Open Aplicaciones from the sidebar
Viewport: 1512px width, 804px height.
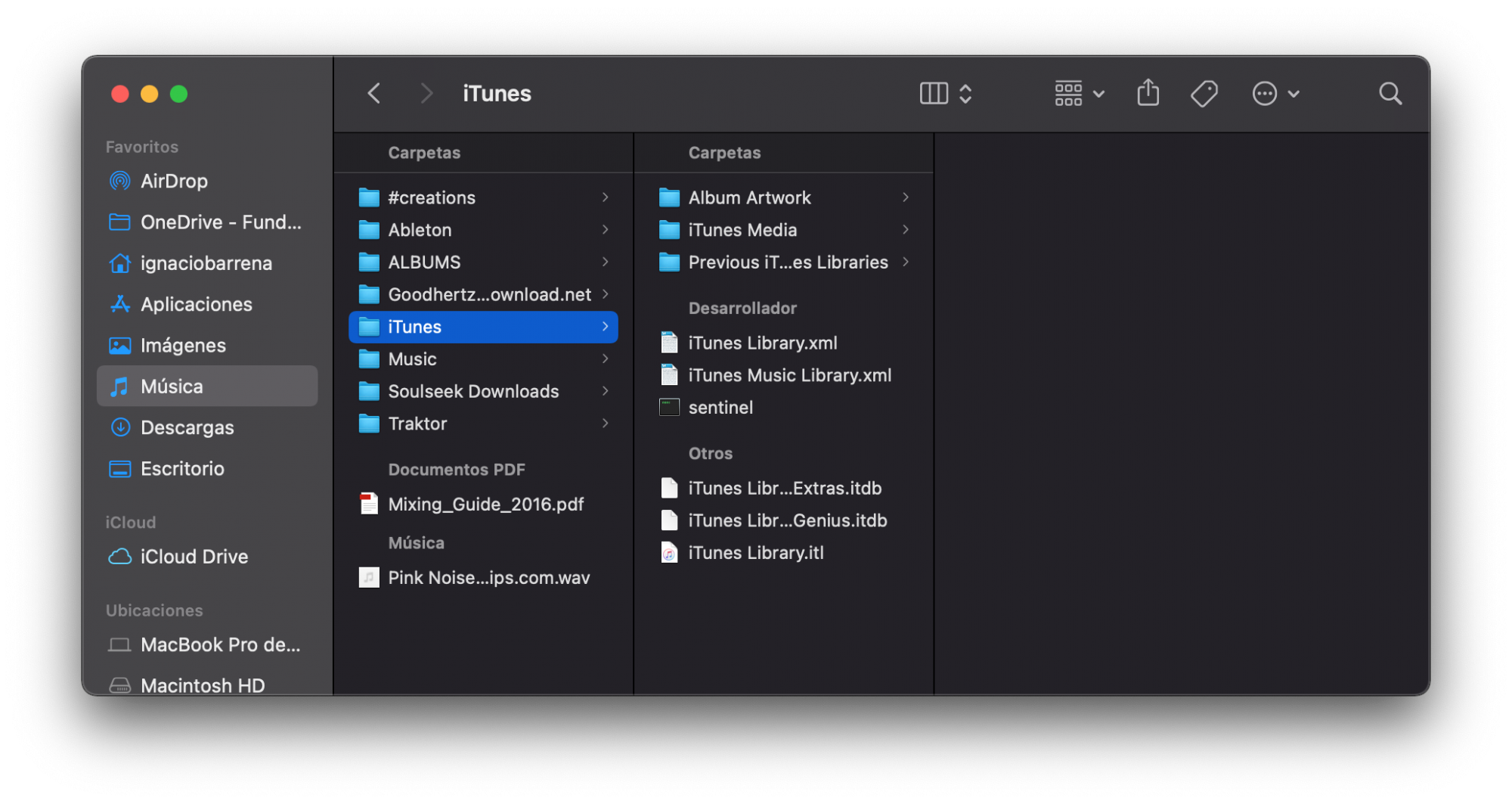(207, 304)
